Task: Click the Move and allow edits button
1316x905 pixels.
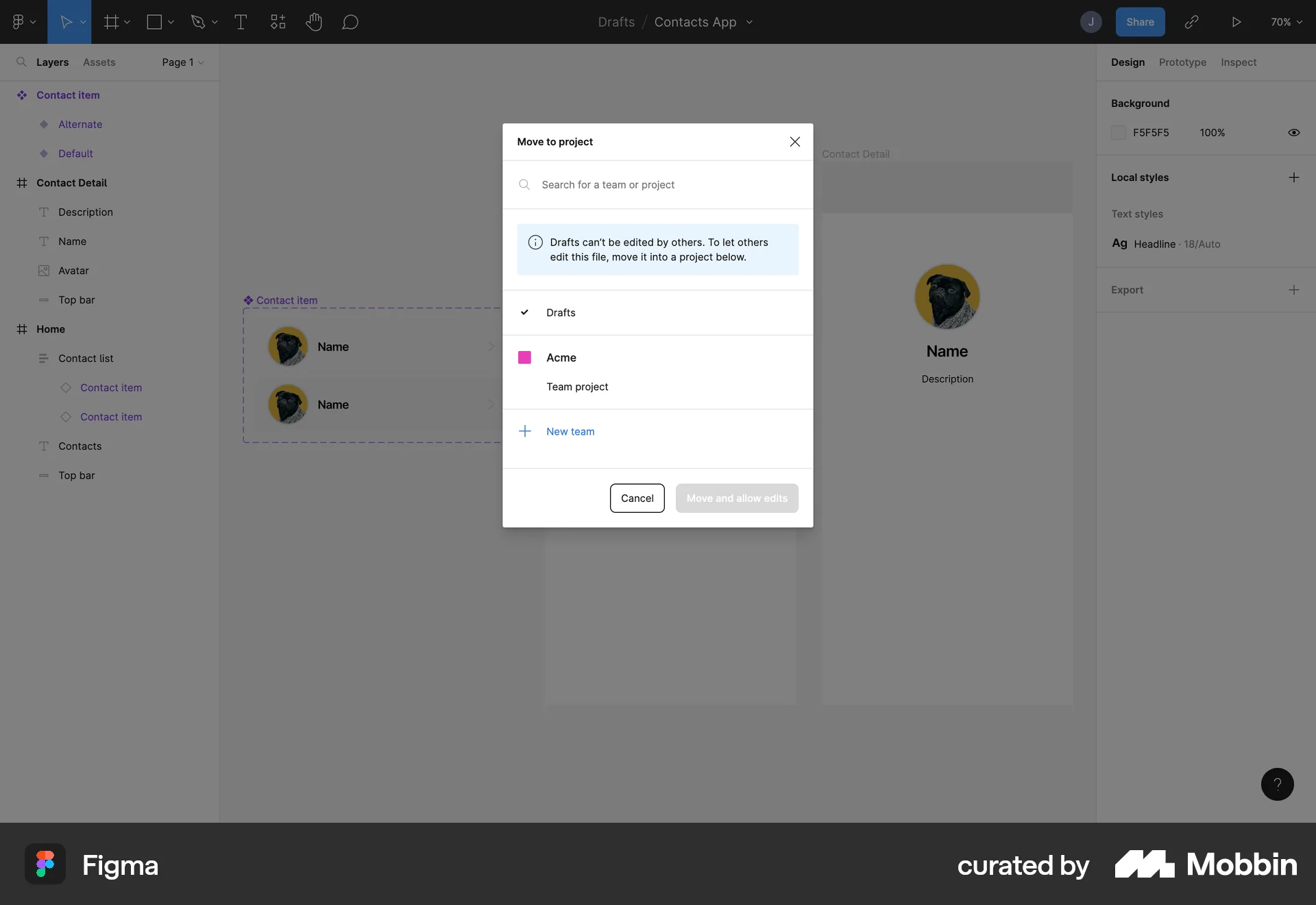Action: [737, 498]
